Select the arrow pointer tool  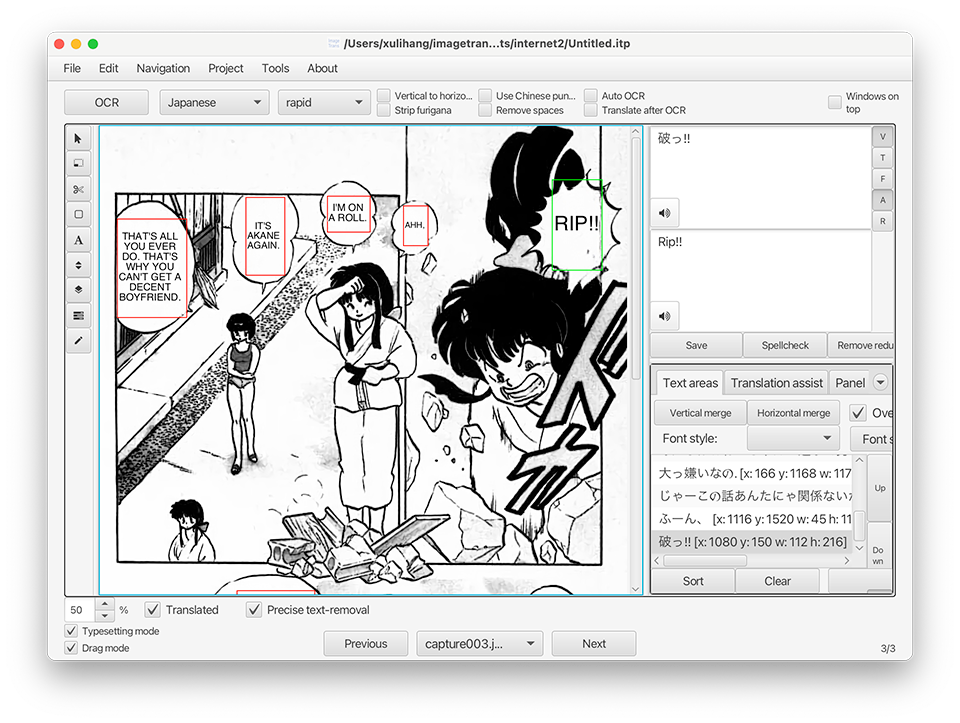point(79,138)
